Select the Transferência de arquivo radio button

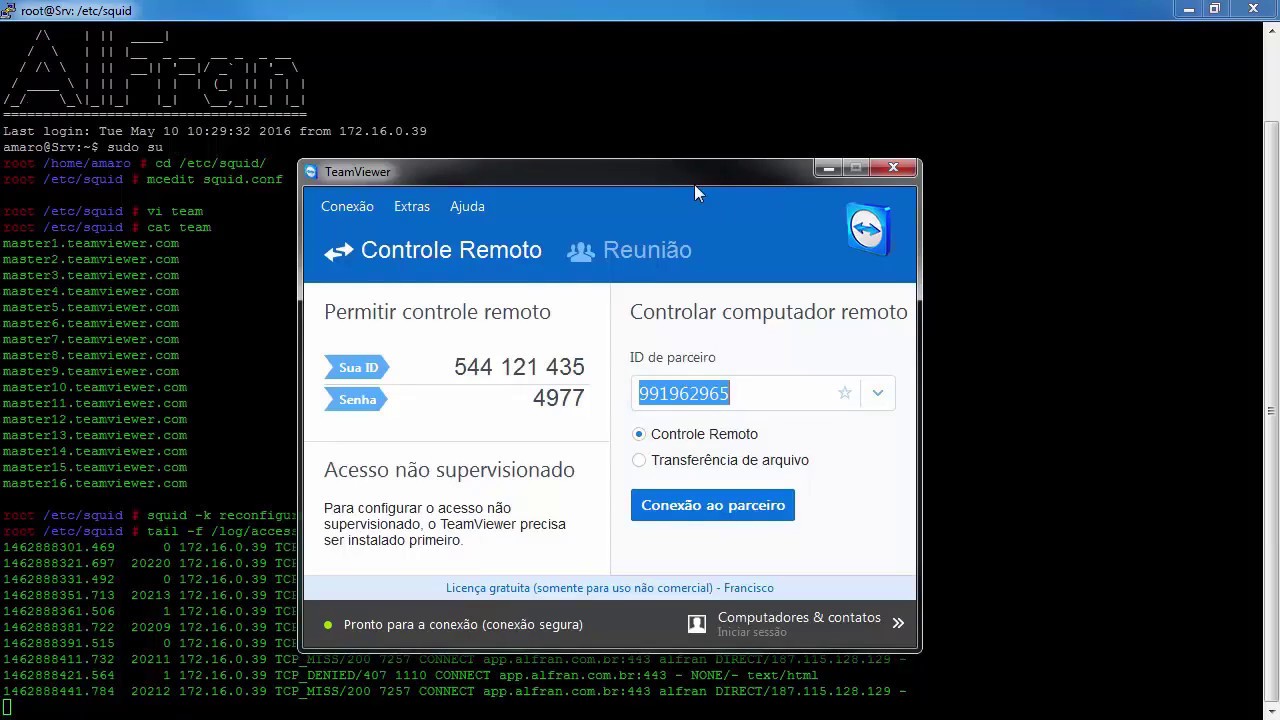coord(639,460)
